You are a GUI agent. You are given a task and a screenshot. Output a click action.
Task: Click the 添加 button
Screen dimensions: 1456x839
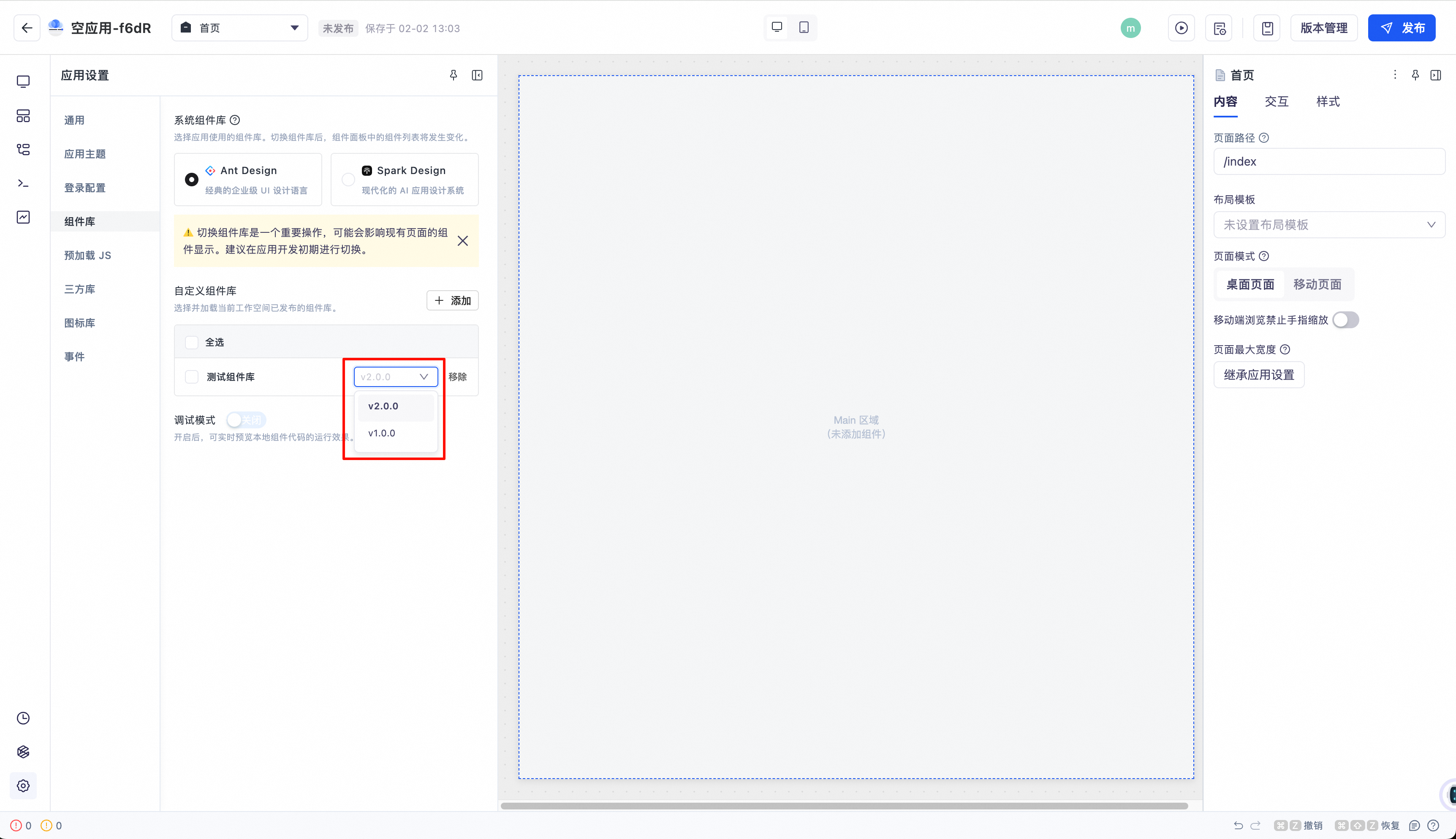[x=452, y=300]
